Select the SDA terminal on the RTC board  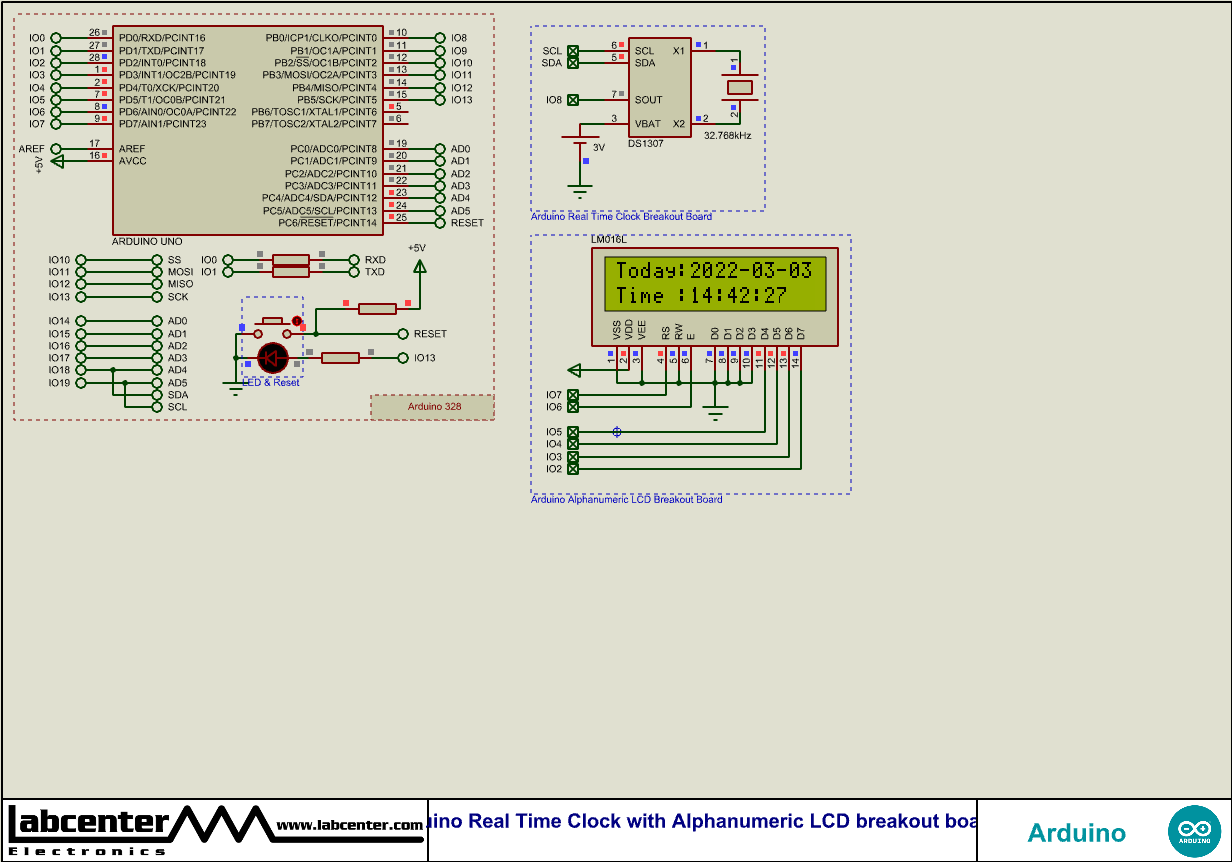point(572,62)
